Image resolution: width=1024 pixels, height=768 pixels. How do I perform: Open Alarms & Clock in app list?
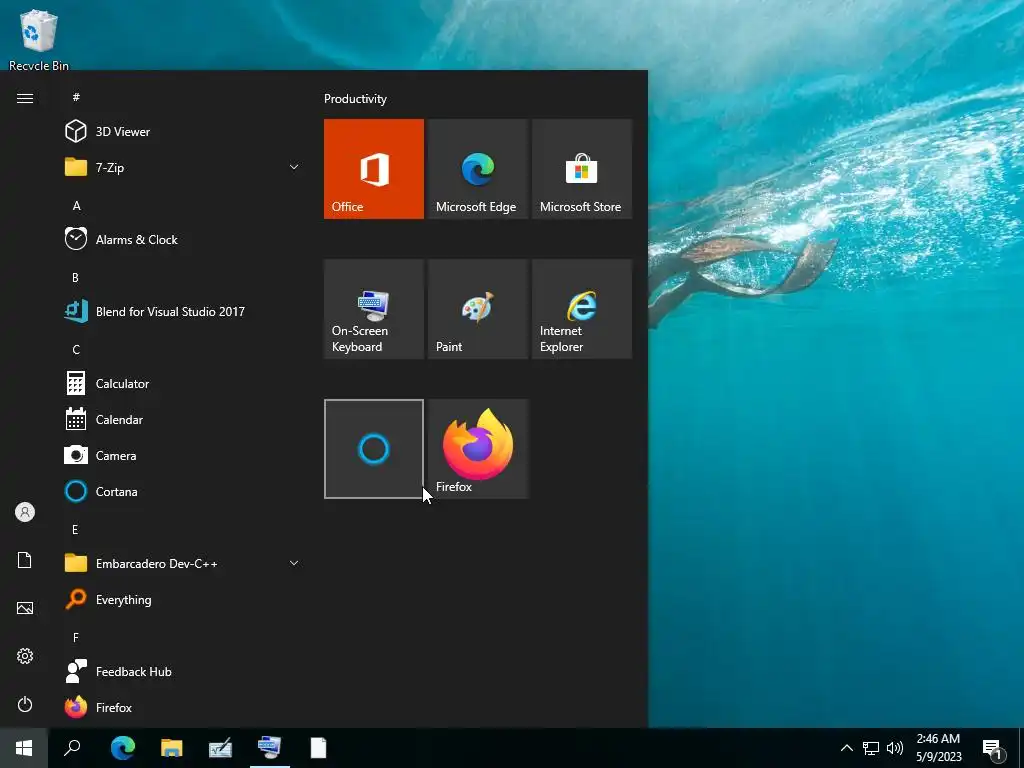[182, 240]
